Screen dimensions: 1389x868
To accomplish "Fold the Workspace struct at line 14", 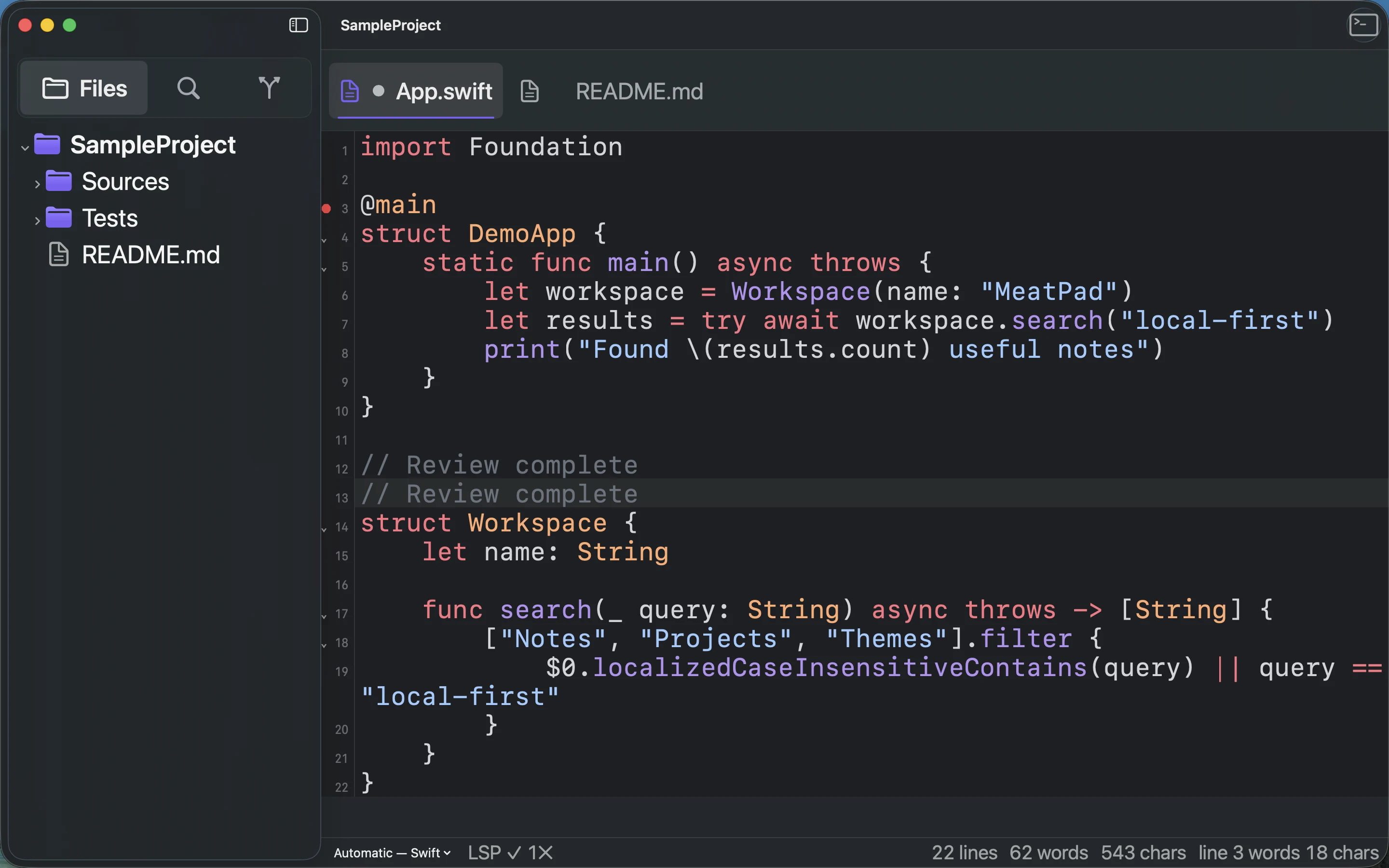I will click(x=324, y=529).
